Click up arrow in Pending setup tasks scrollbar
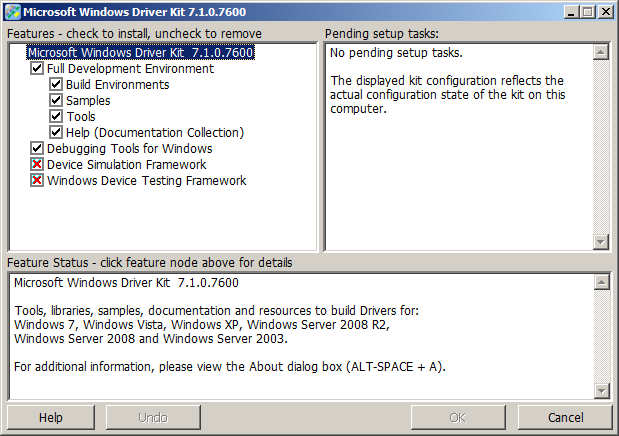Viewport: 619px width, 436px height. coord(601,52)
